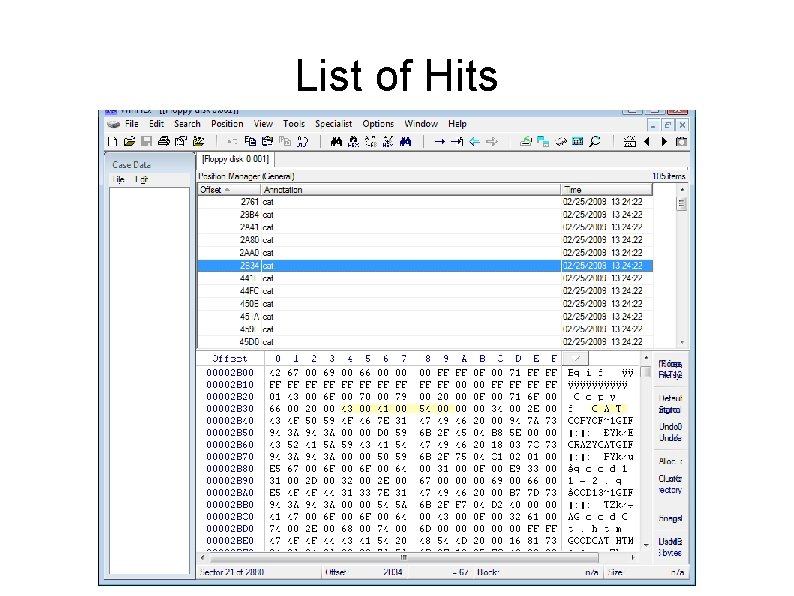794x596 pixels.
Task: Click the grey Forward arrow icon
Action: coord(492,141)
